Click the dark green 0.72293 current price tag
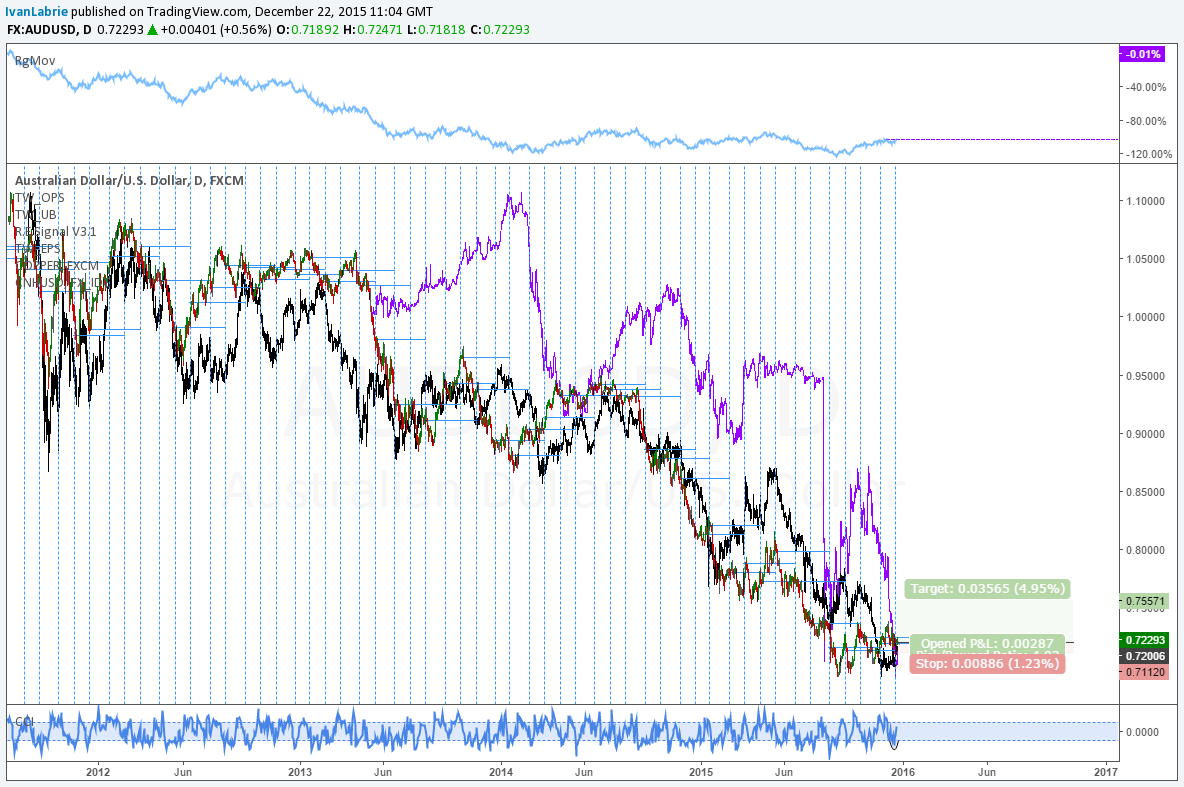This screenshot has width=1184, height=787. click(x=1143, y=640)
